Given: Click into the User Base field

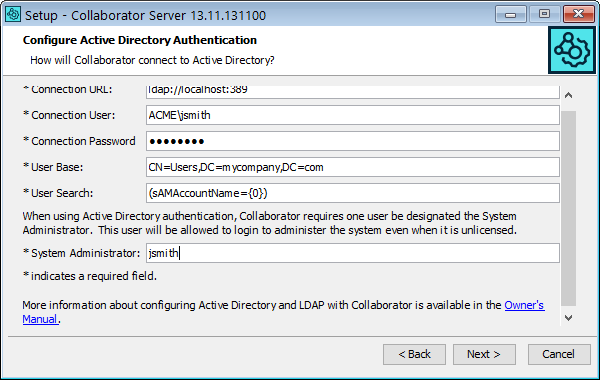Looking at the screenshot, I should 352,167.
